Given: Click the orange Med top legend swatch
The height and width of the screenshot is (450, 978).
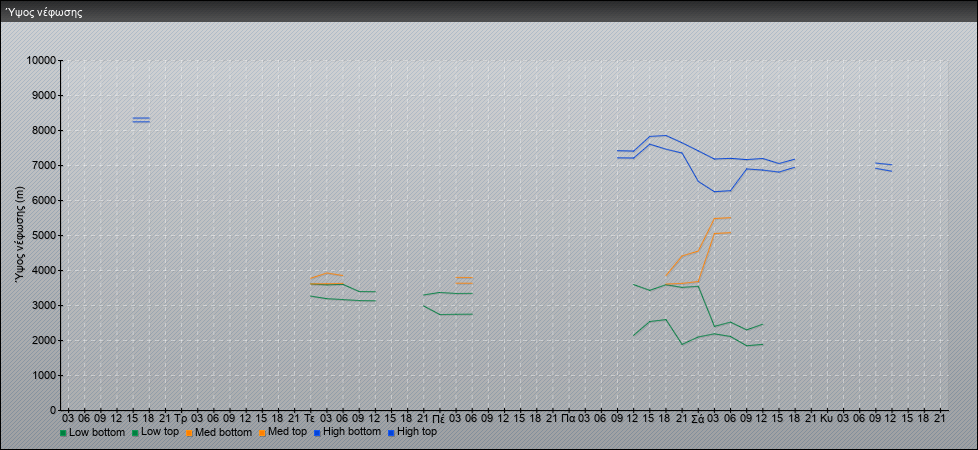Looking at the screenshot, I should click(x=263, y=433).
